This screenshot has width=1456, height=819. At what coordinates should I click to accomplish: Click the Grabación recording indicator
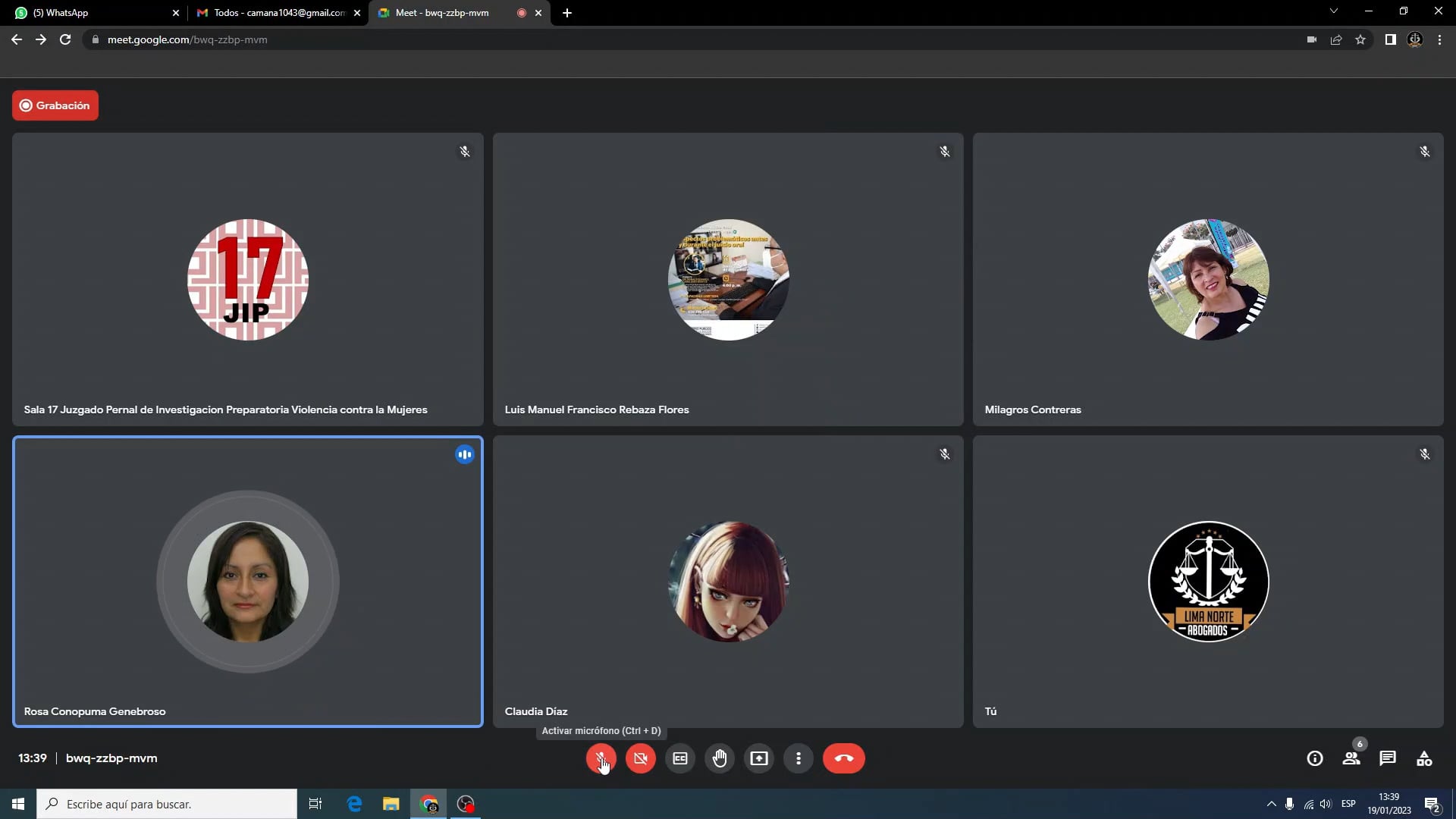55,105
